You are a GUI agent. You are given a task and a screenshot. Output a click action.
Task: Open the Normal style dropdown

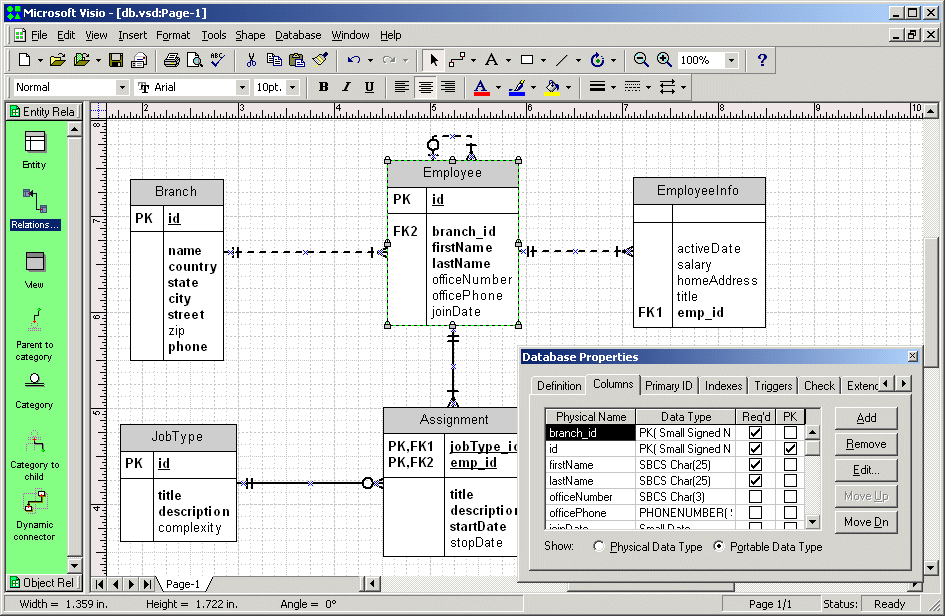tap(122, 87)
